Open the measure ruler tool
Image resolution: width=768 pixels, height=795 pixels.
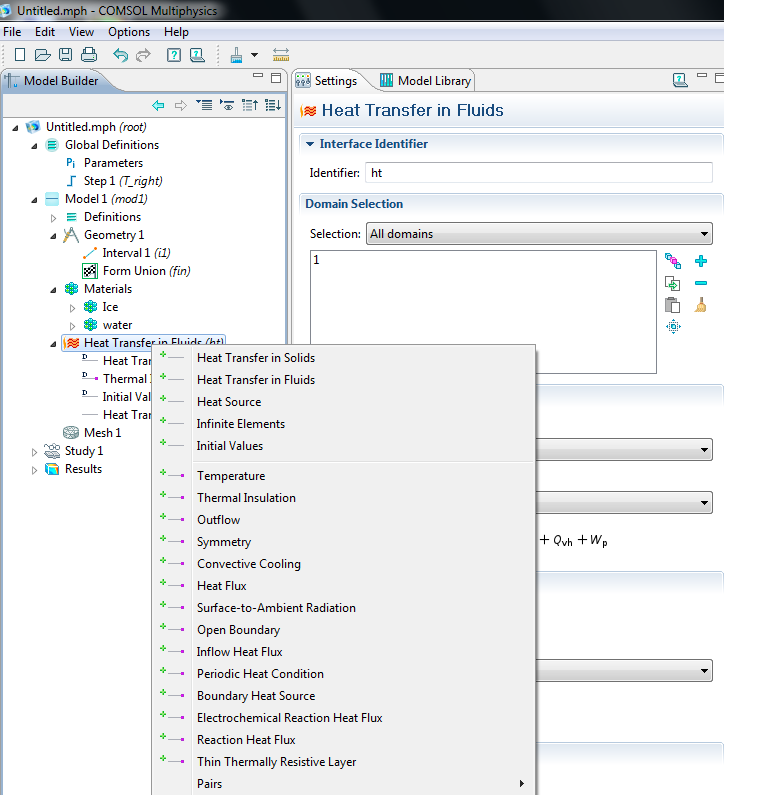click(x=281, y=55)
